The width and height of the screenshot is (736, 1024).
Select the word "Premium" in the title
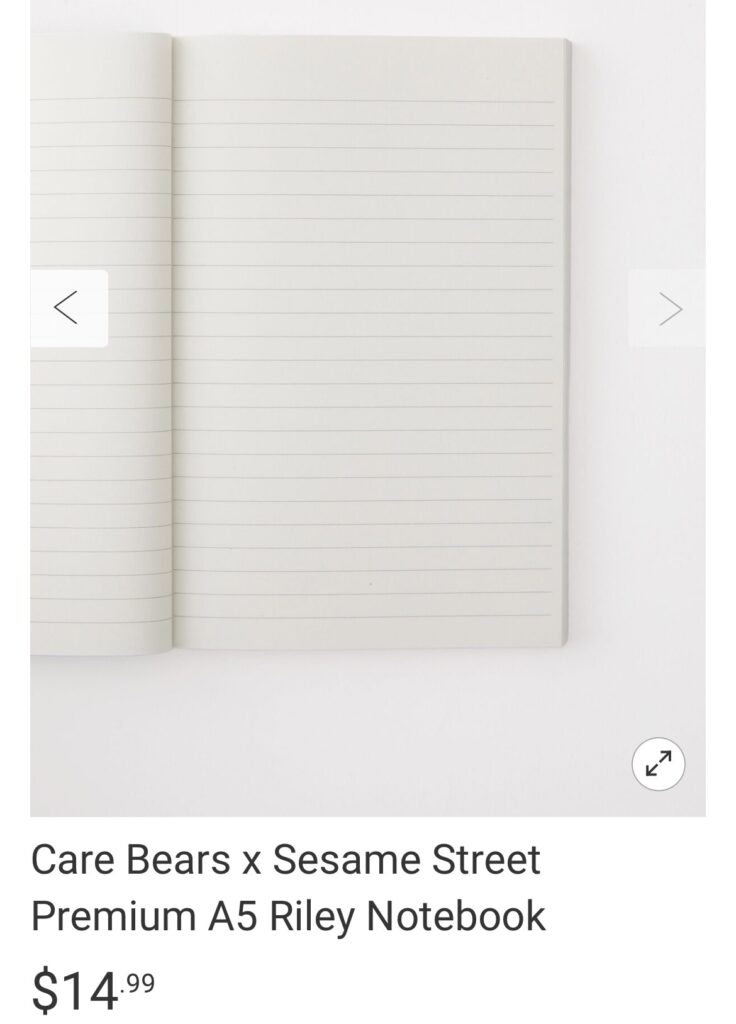pyautogui.click(x=114, y=916)
